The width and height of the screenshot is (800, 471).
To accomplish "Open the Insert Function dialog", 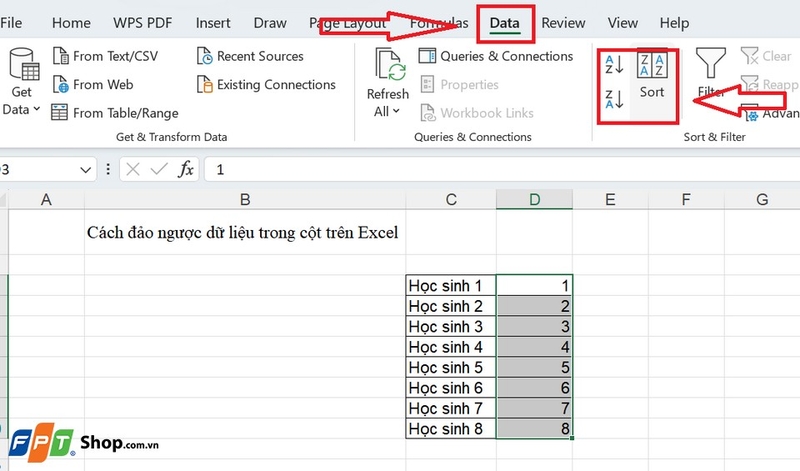I will pos(186,169).
